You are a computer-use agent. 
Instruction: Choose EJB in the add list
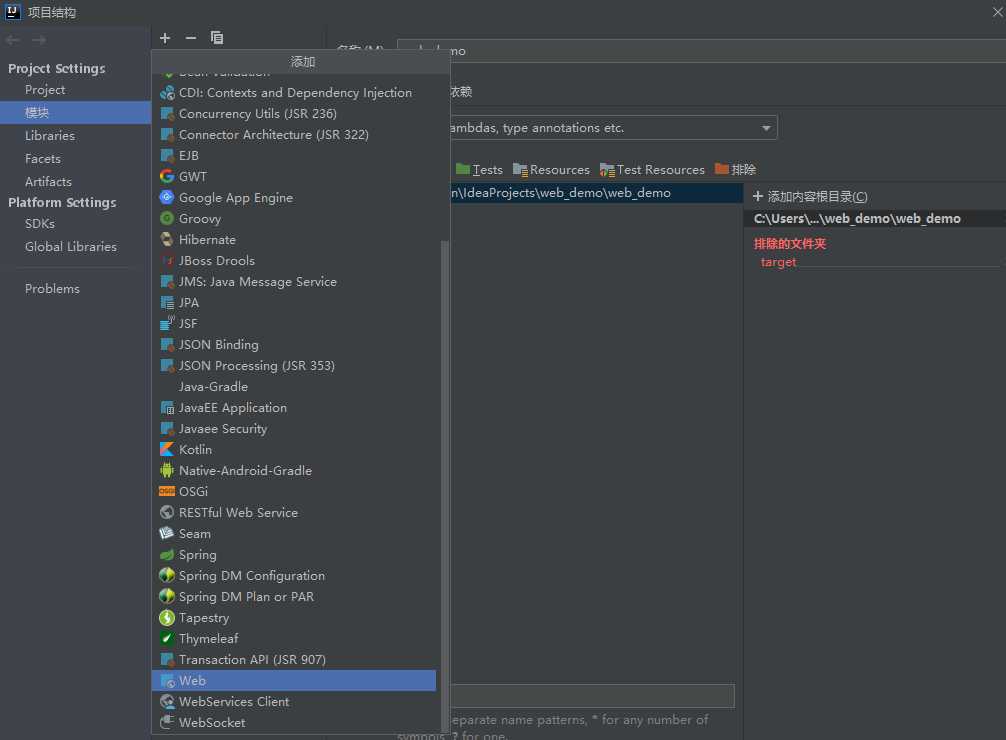point(294,155)
